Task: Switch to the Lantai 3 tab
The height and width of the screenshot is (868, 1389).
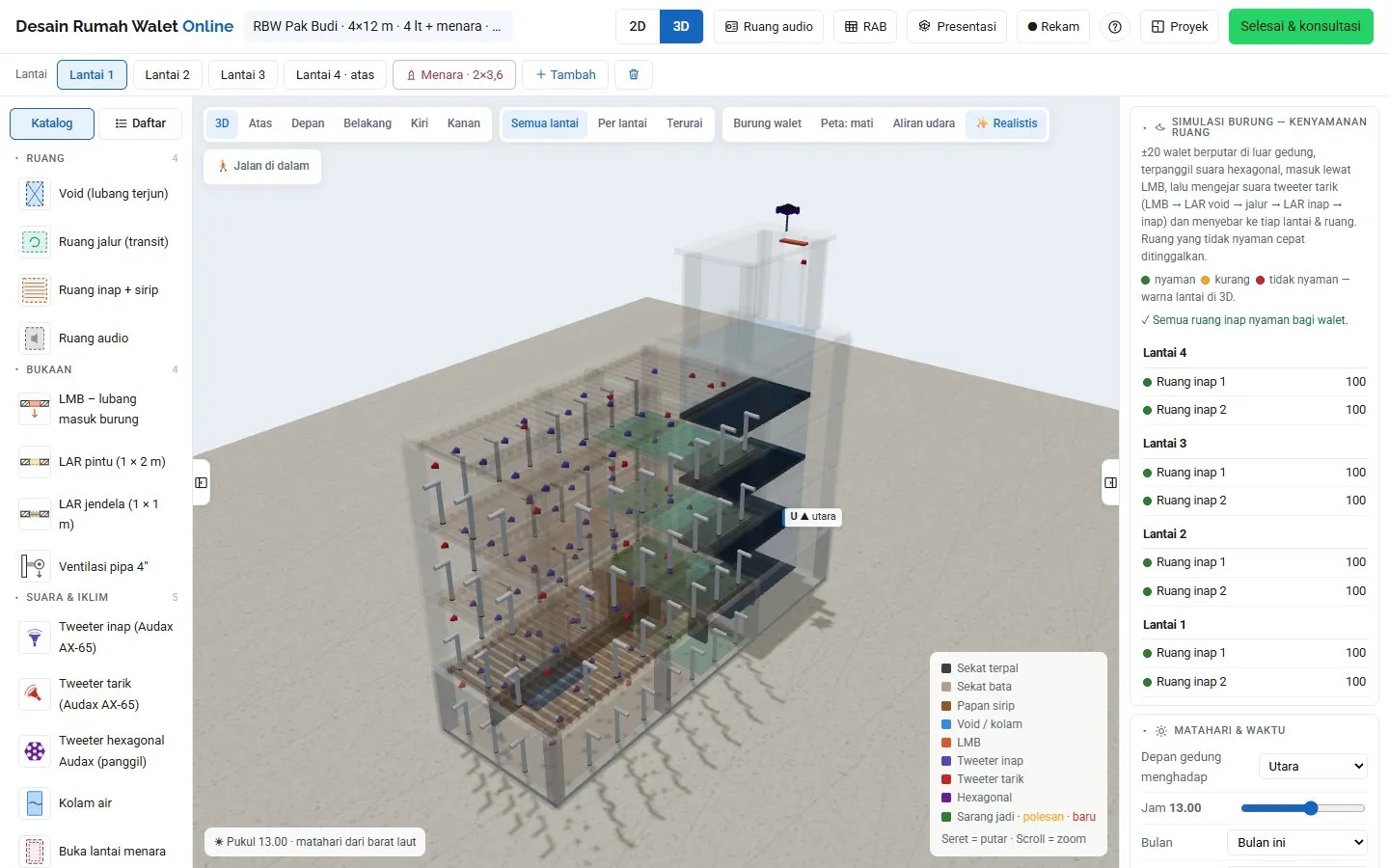Action: [243, 74]
